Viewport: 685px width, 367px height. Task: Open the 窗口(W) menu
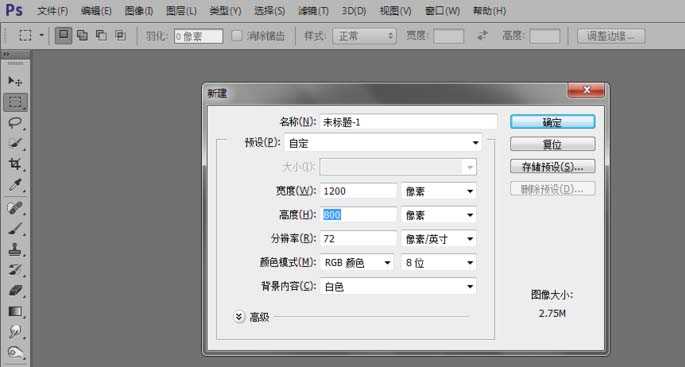point(442,10)
